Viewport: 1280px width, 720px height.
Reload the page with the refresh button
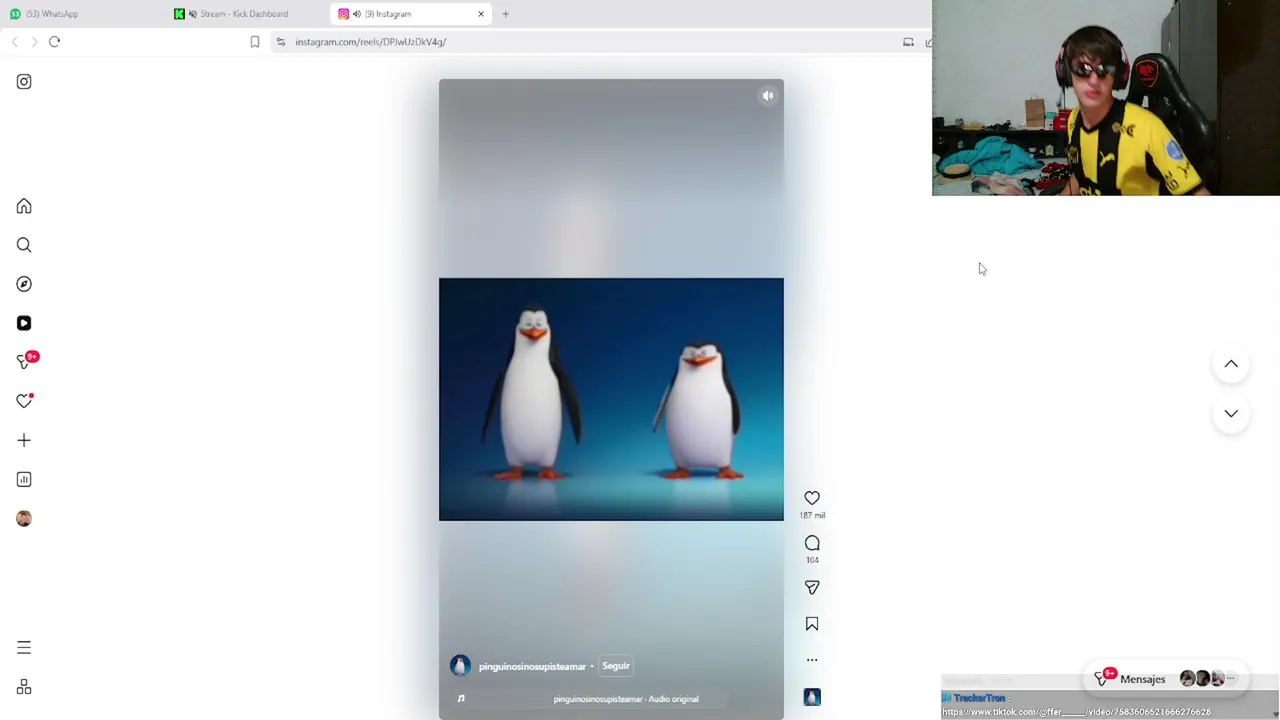click(x=54, y=42)
